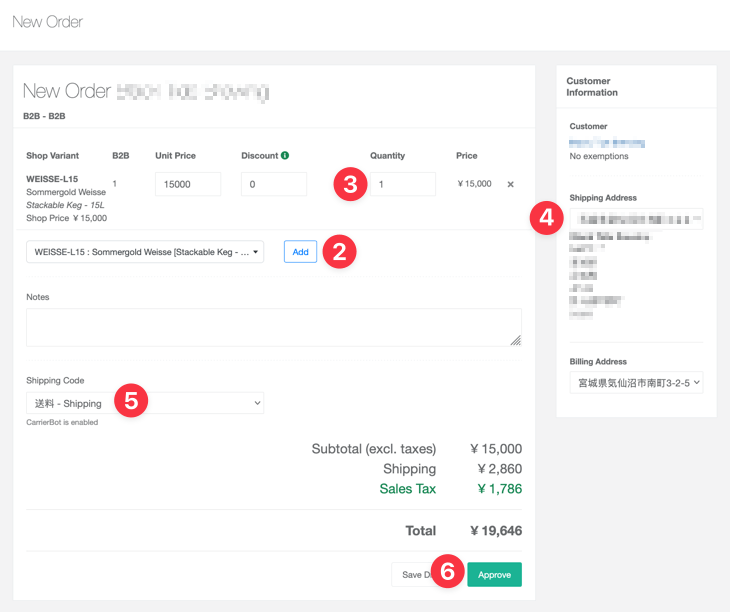
Task: Open the WEISSE-L15 product variant dropdown
Action: (145, 252)
